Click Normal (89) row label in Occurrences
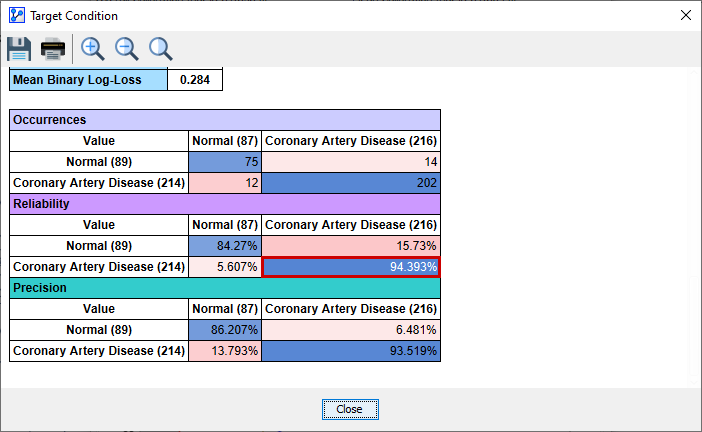Screen dimensions: 702x432 pos(99,162)
